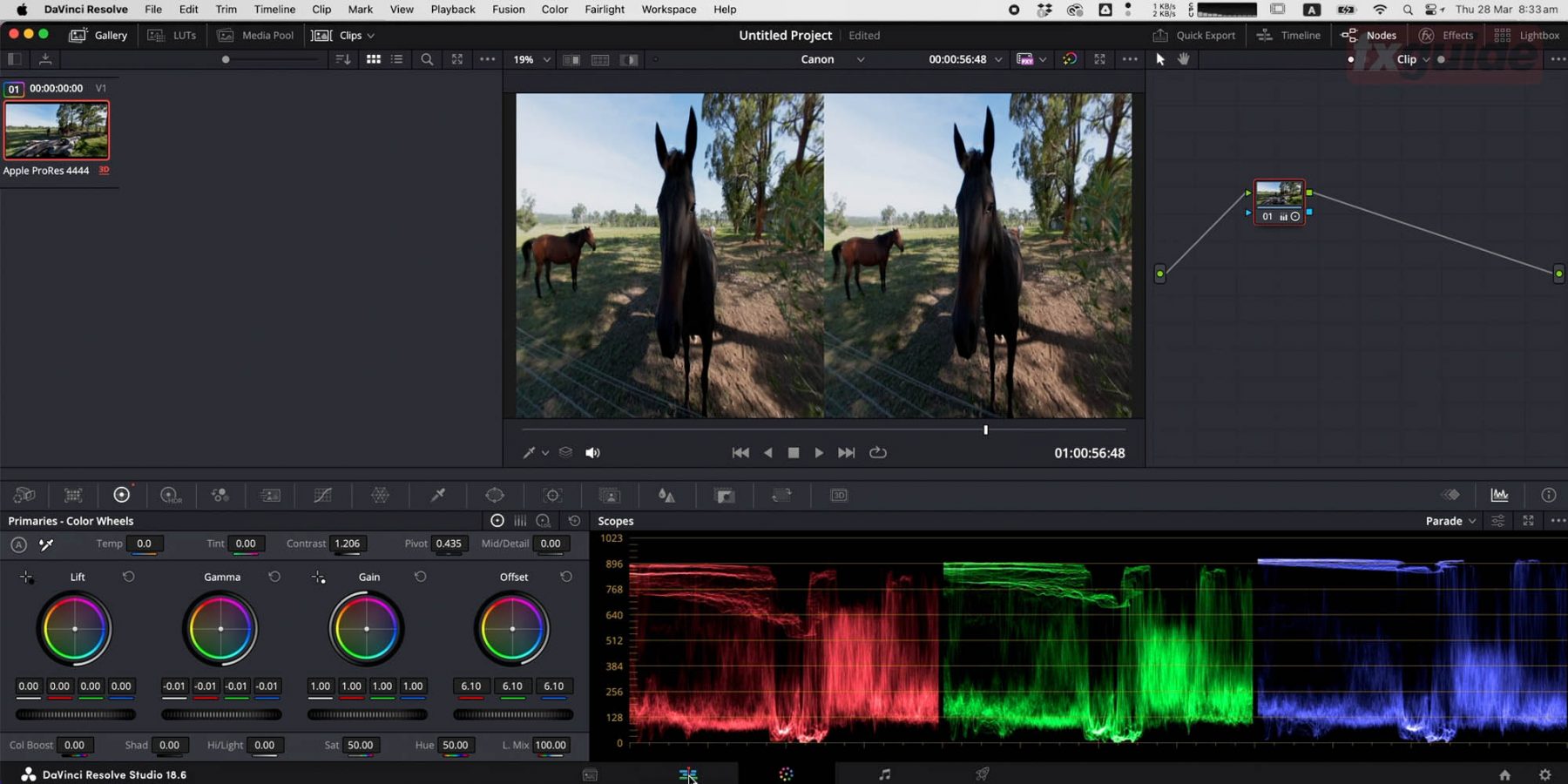Click the Gain master wheel slider
1568x784 pixels.
point(367,714)
